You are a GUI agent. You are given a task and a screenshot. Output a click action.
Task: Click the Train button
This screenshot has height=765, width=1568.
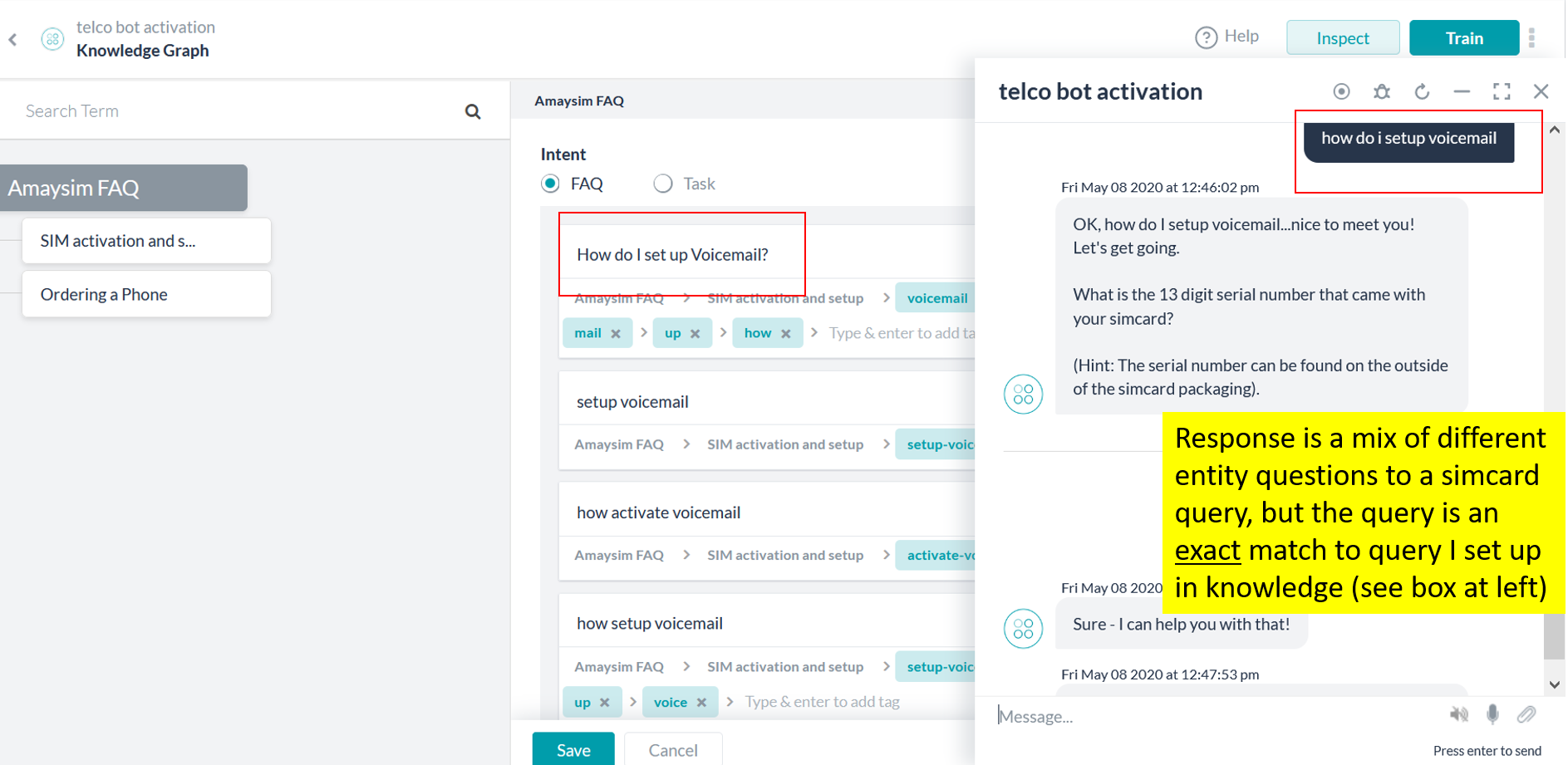coord(1463,38)
